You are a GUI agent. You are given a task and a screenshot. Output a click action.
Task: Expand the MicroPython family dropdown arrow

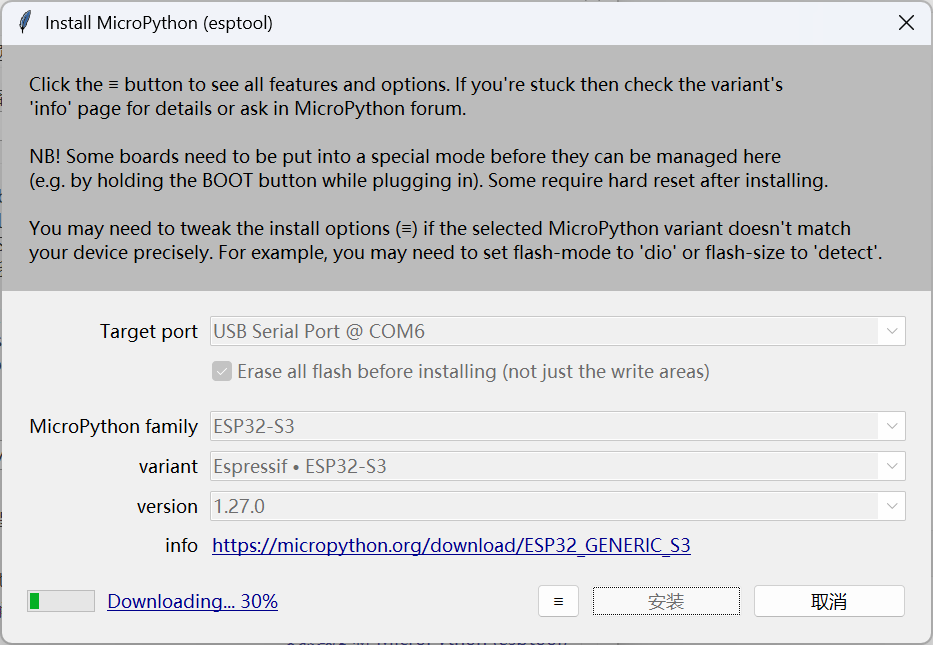tap(891, 426)
